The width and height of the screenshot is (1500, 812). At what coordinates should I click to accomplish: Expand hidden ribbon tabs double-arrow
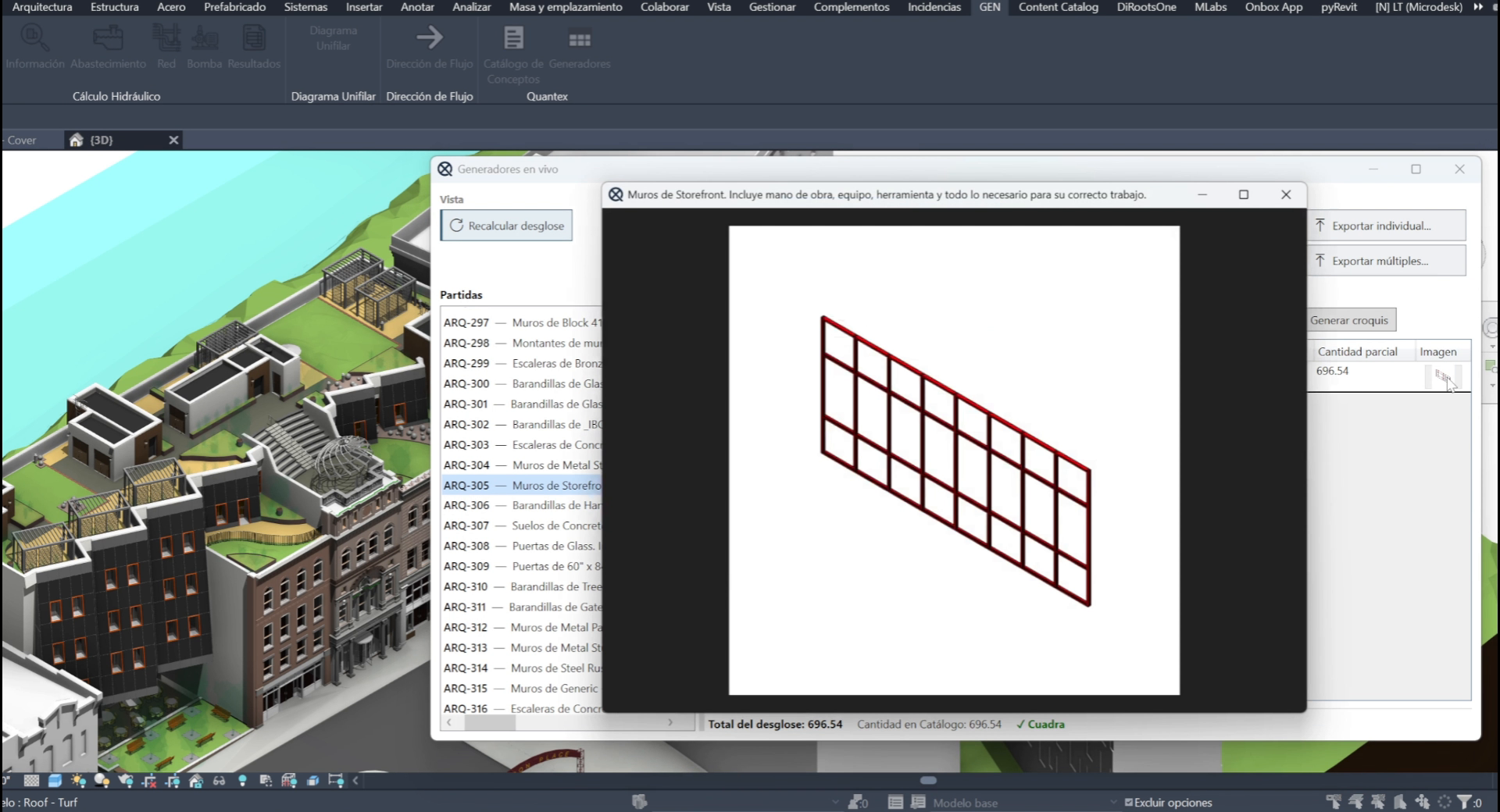1477,7
